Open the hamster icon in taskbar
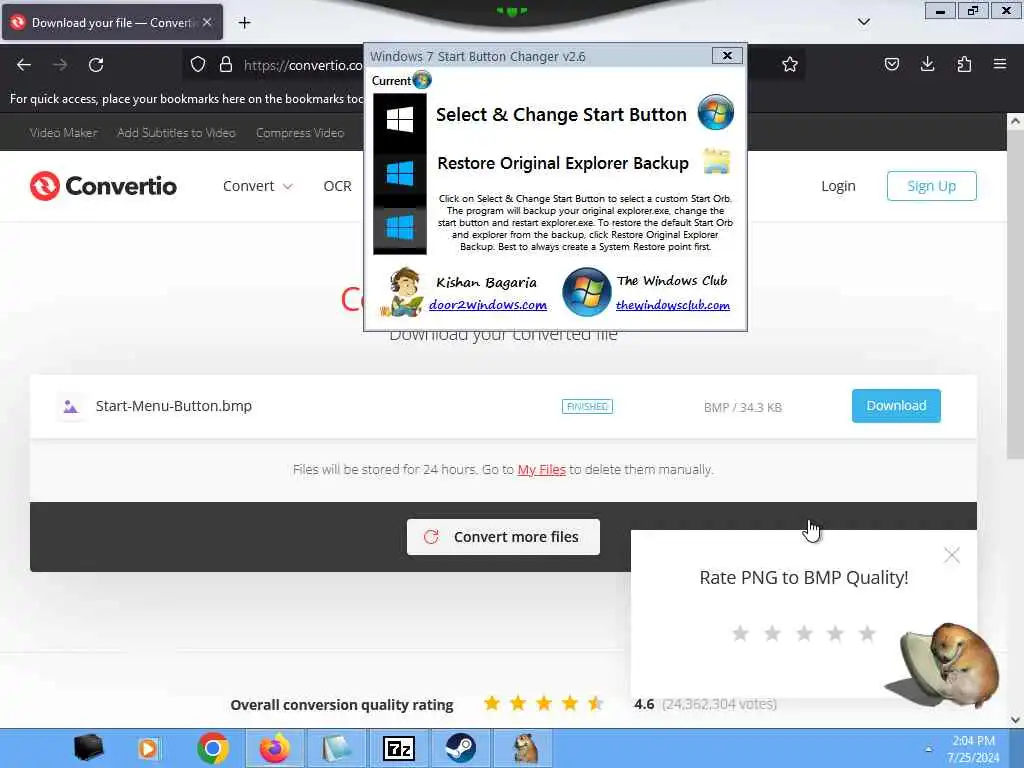The width and height of the screenshot is (1024, 768). [524, 748]
